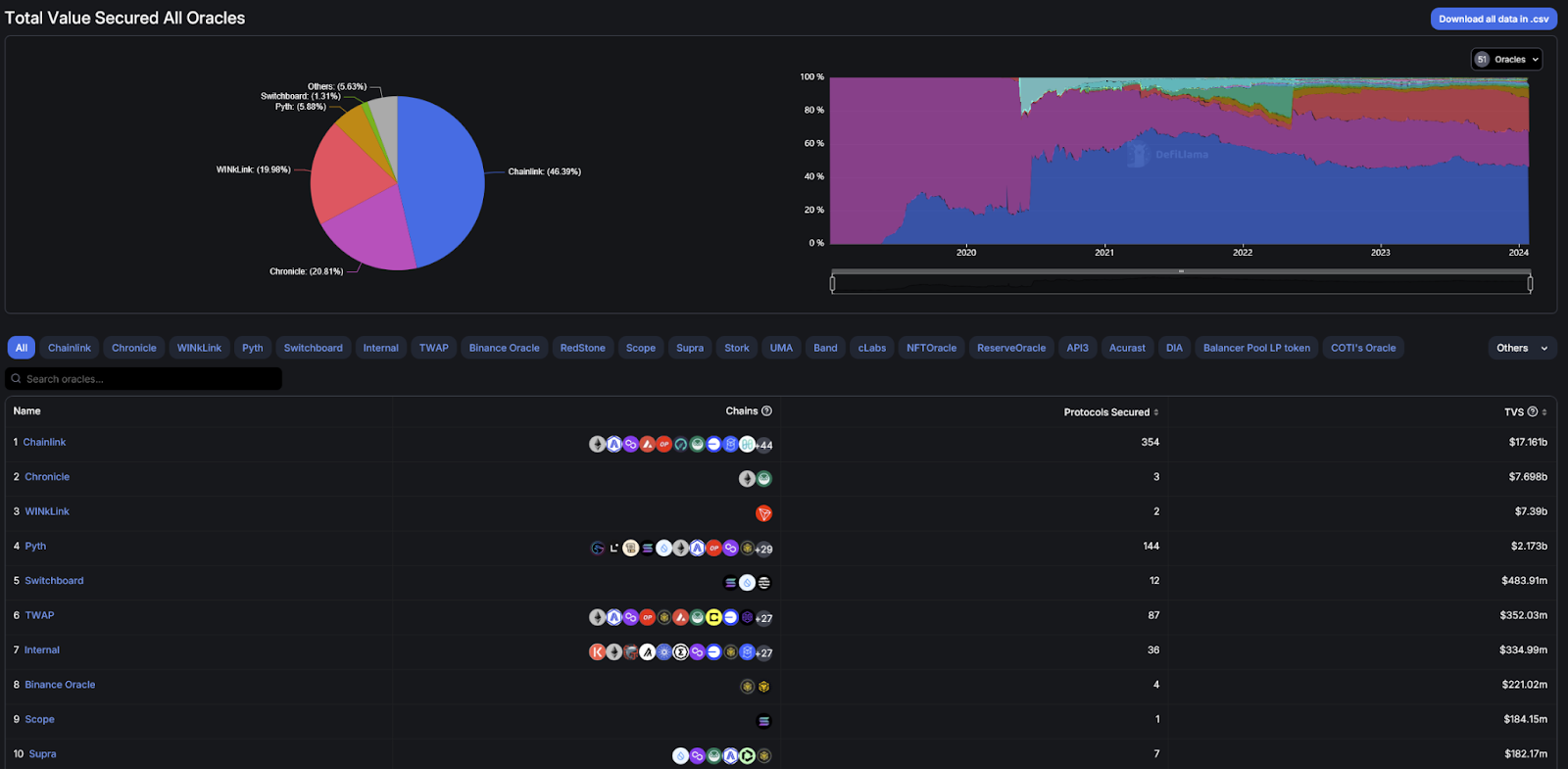Select the Binance Oracle filter pill
The height and width of the screenshot is (769, 1568).
click(505, 348)
